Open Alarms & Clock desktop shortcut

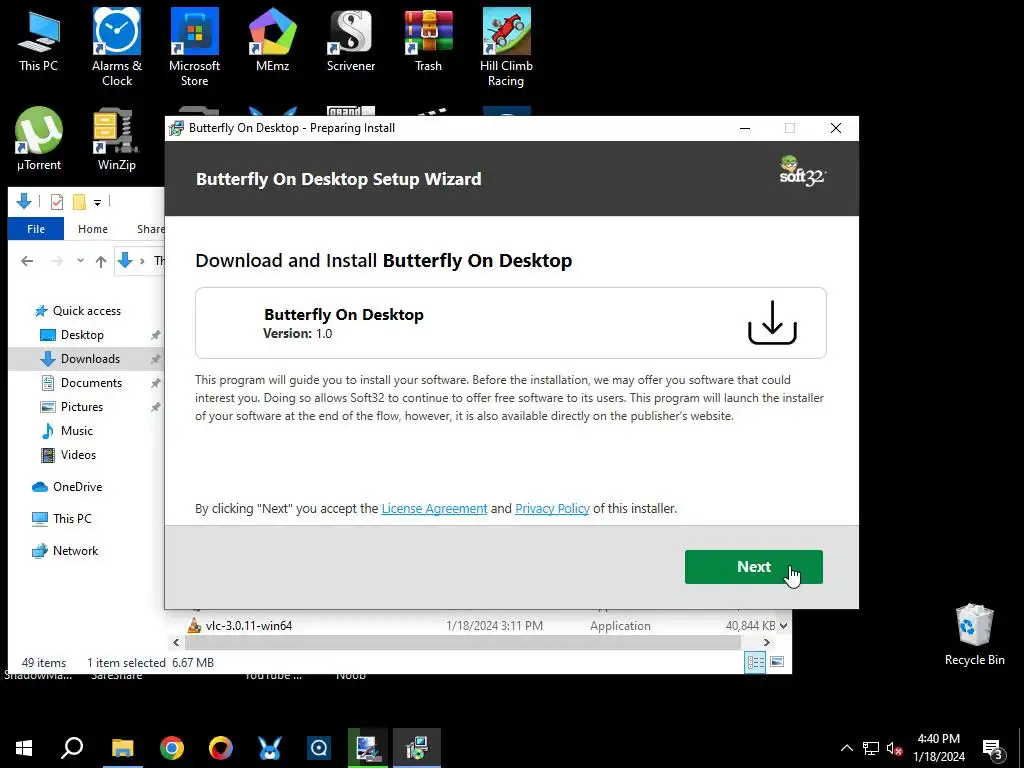117,47
